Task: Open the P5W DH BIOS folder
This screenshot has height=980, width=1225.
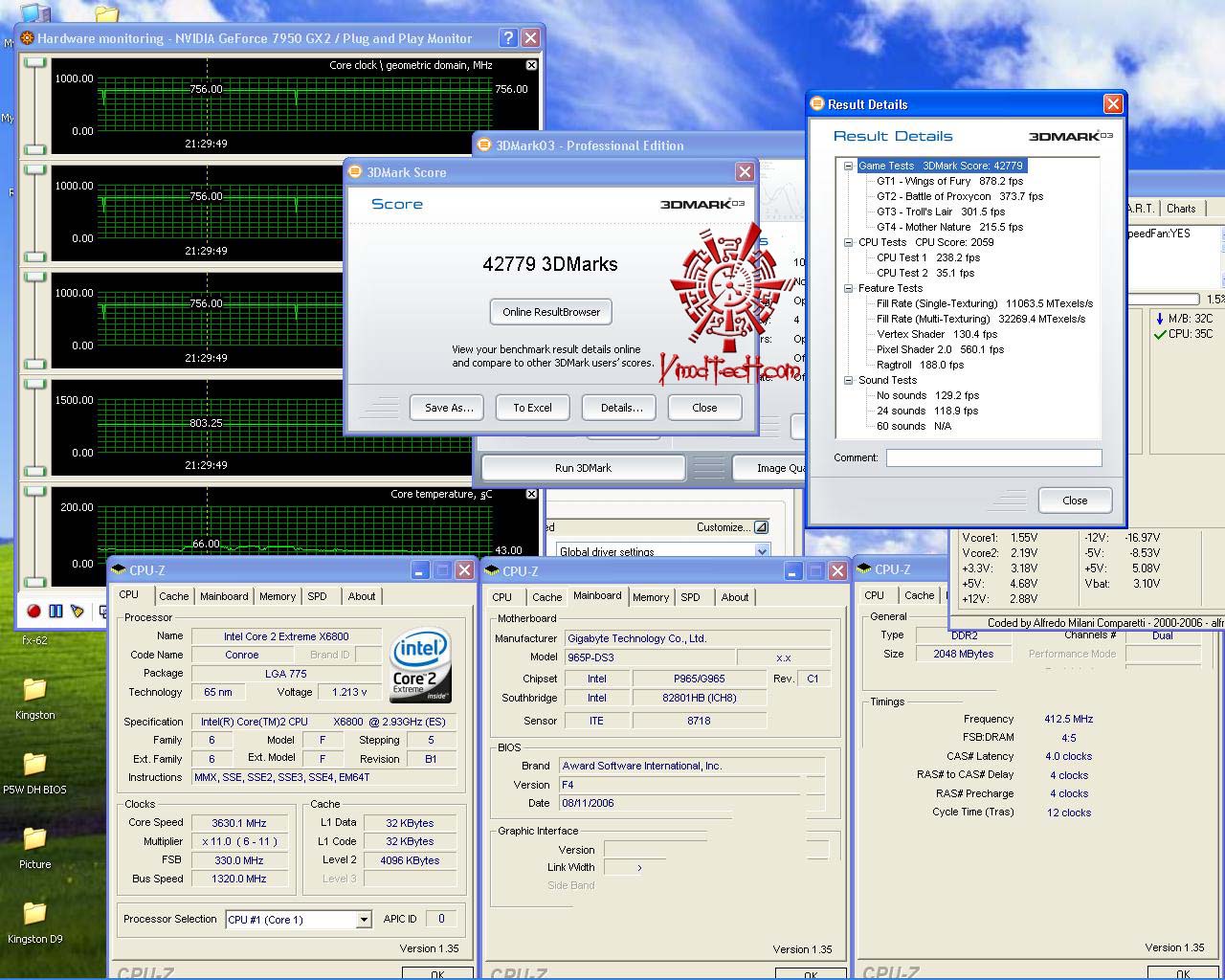Action: click(35, 773)
